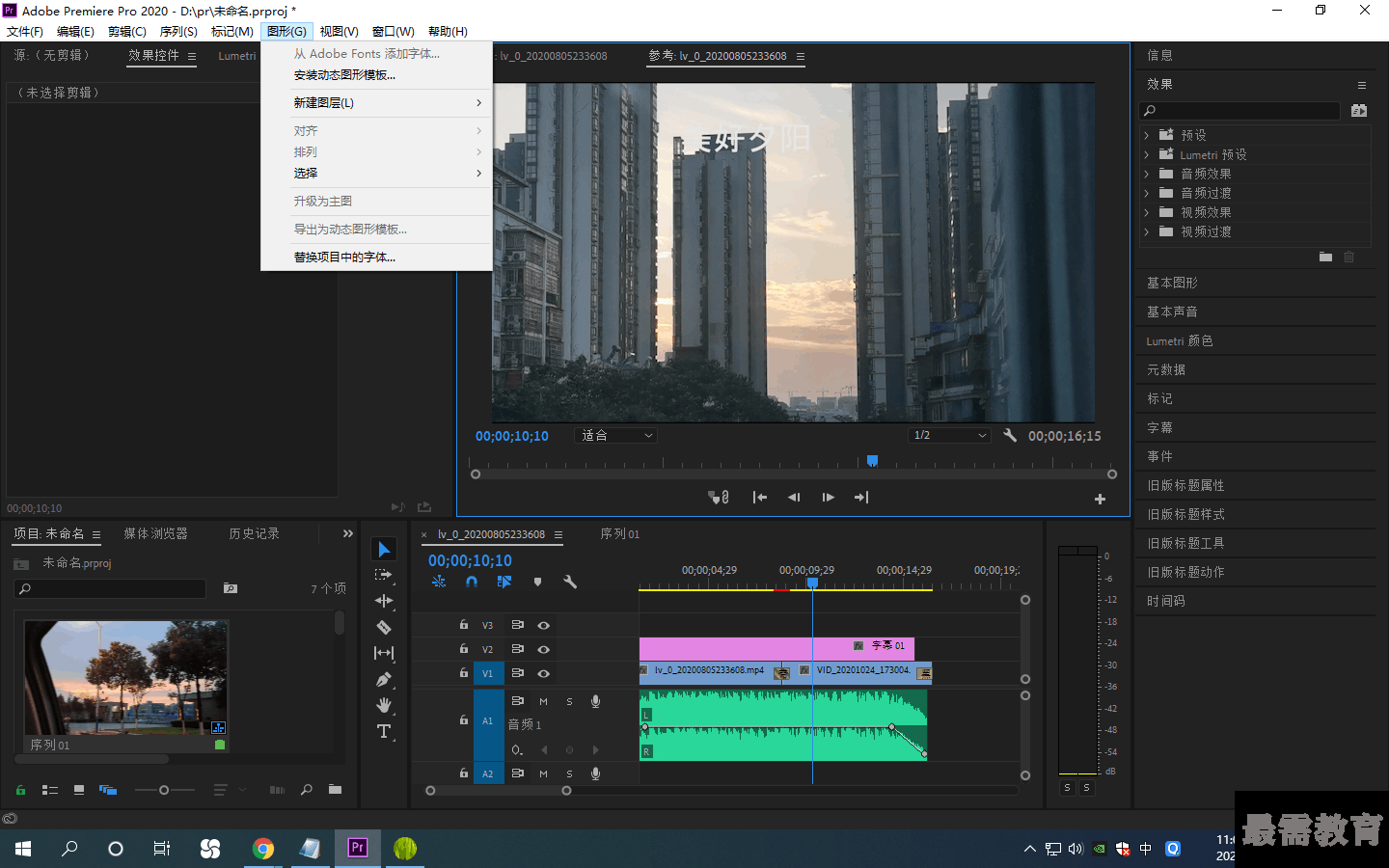Viewport: 1389px width, 868px height.
Task: Step forward one frame in program monitor
Action: coord(828,498)
